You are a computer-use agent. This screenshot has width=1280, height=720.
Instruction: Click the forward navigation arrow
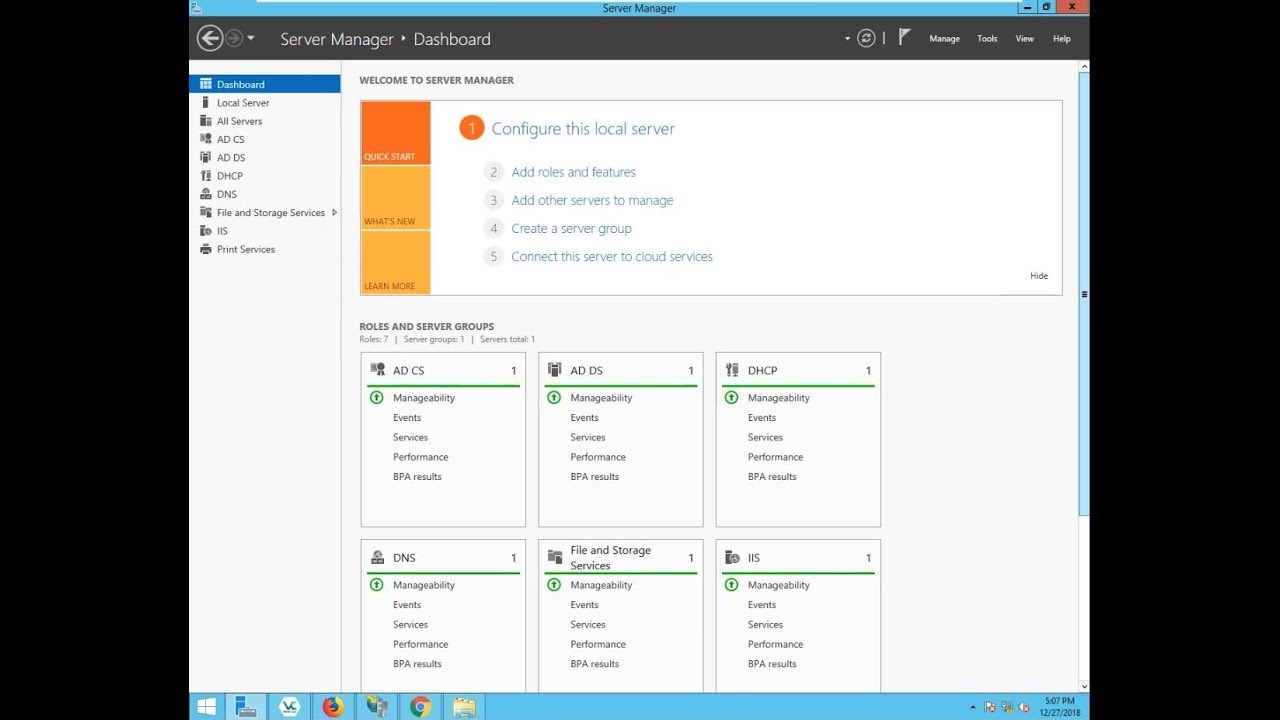(x=235, y=38)
